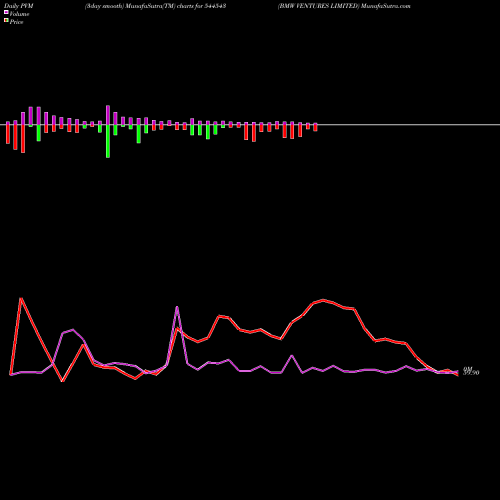This screenshot has width=500, height=500.
Task: Click the tallest green bar in the histogram
Action: point(108,141)
